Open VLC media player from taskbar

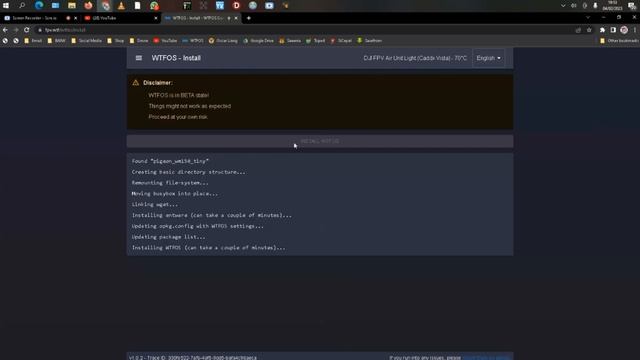pyautogui.click(x=121, y=6)
